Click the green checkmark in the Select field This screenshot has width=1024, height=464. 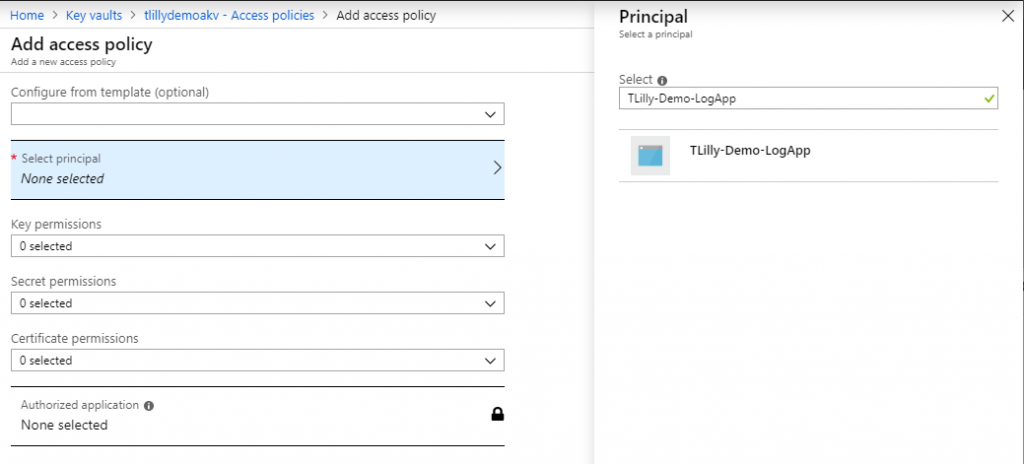tap(989, 98)
